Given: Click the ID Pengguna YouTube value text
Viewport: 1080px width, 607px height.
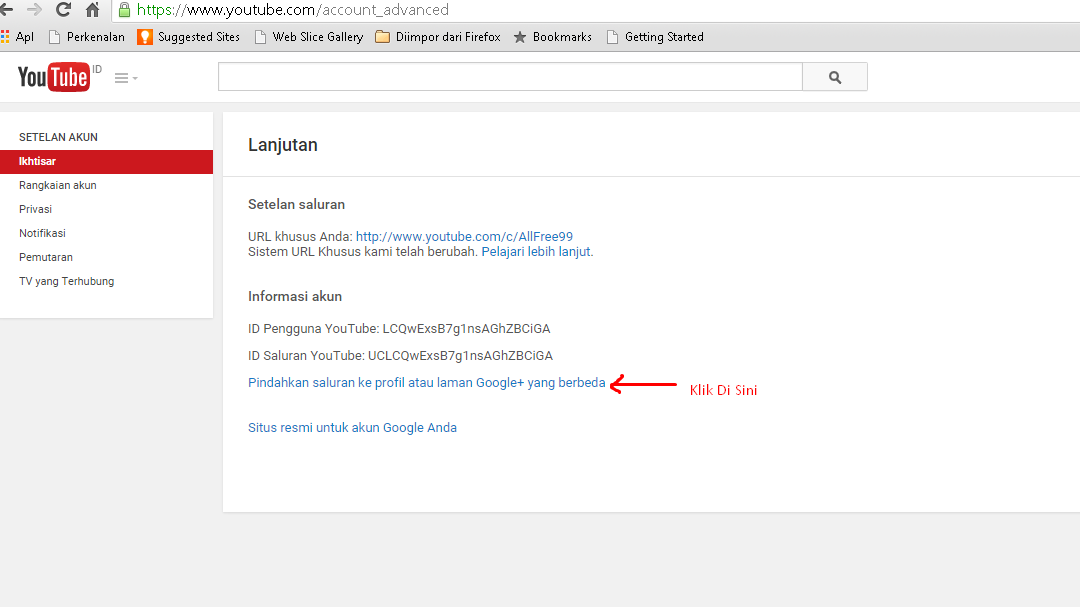Looking at the screenshot, I should coord(466,329).
